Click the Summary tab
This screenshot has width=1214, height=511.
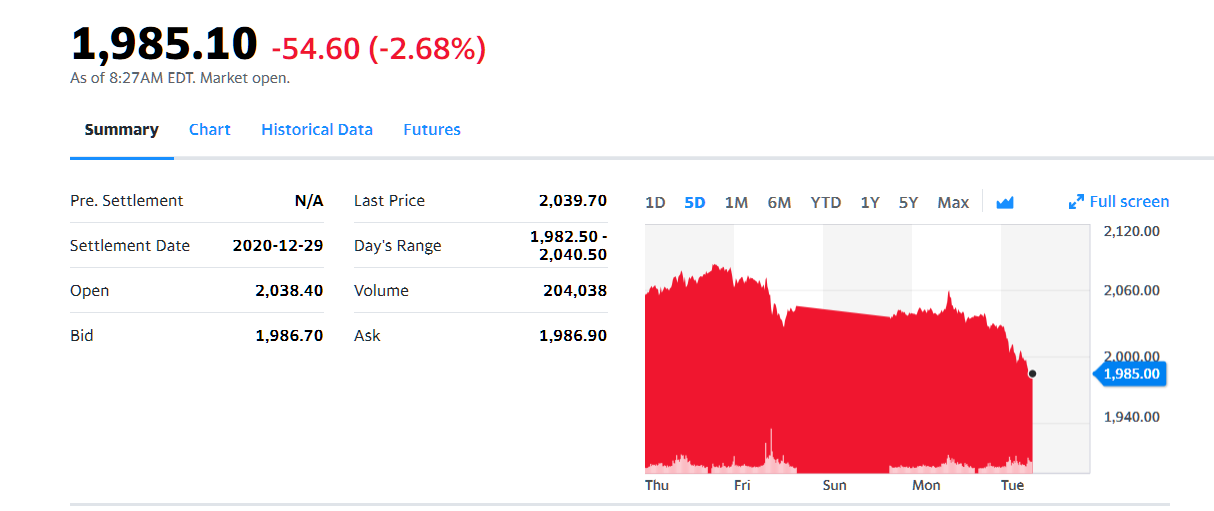(121, 130)
